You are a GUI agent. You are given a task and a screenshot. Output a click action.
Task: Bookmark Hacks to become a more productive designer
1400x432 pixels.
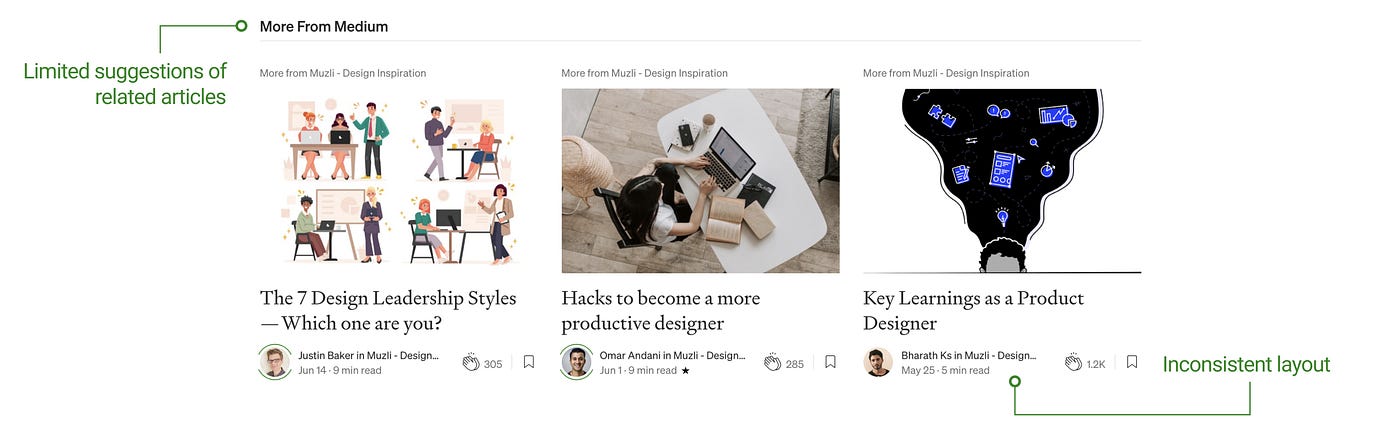(x=830, y=362)
